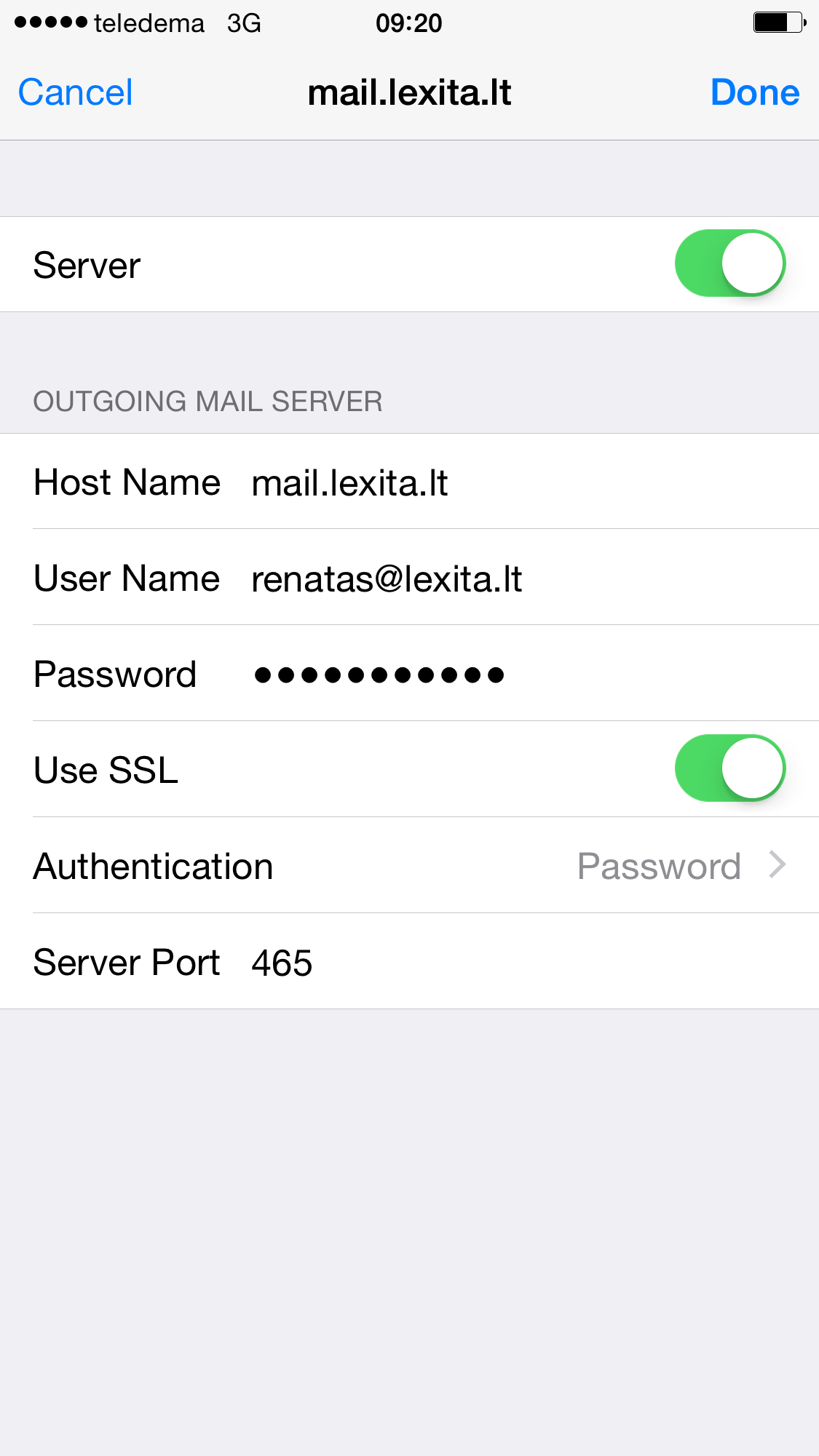Tap the mail.lexita.lt title header
819x1456 pixels.
tap(409, 92)
